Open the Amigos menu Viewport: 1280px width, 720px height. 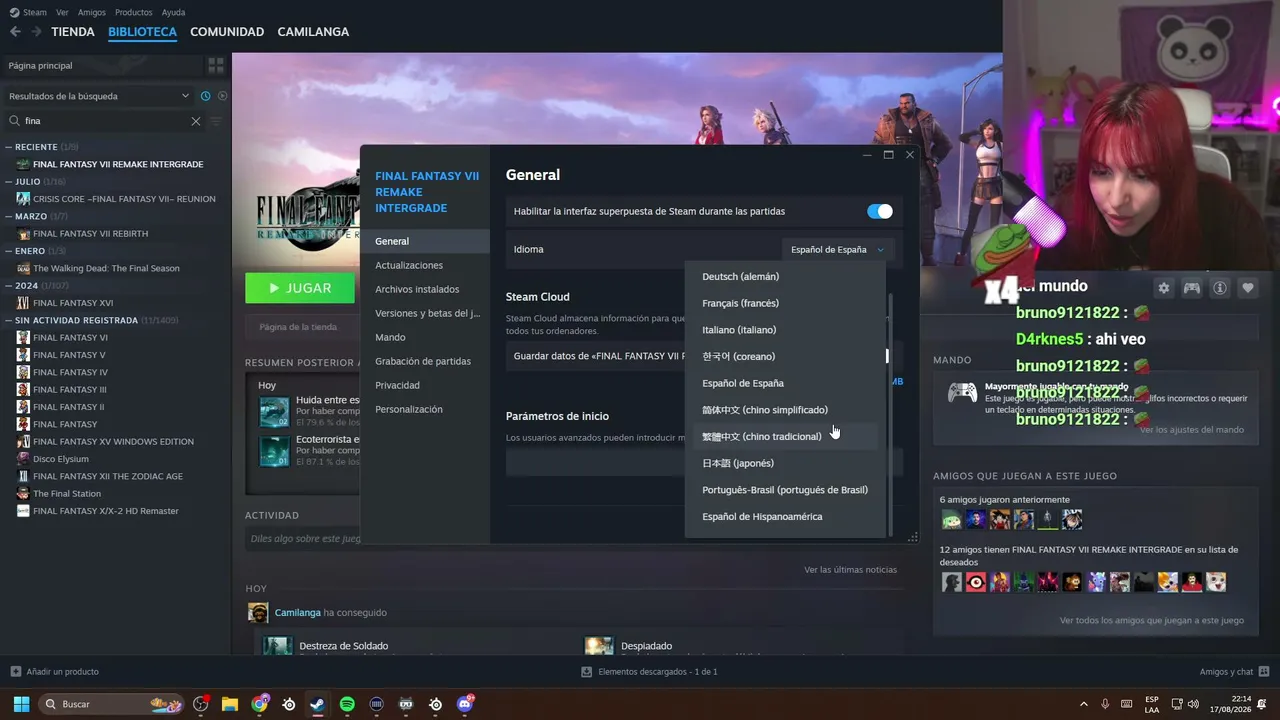tap(92, 12)
